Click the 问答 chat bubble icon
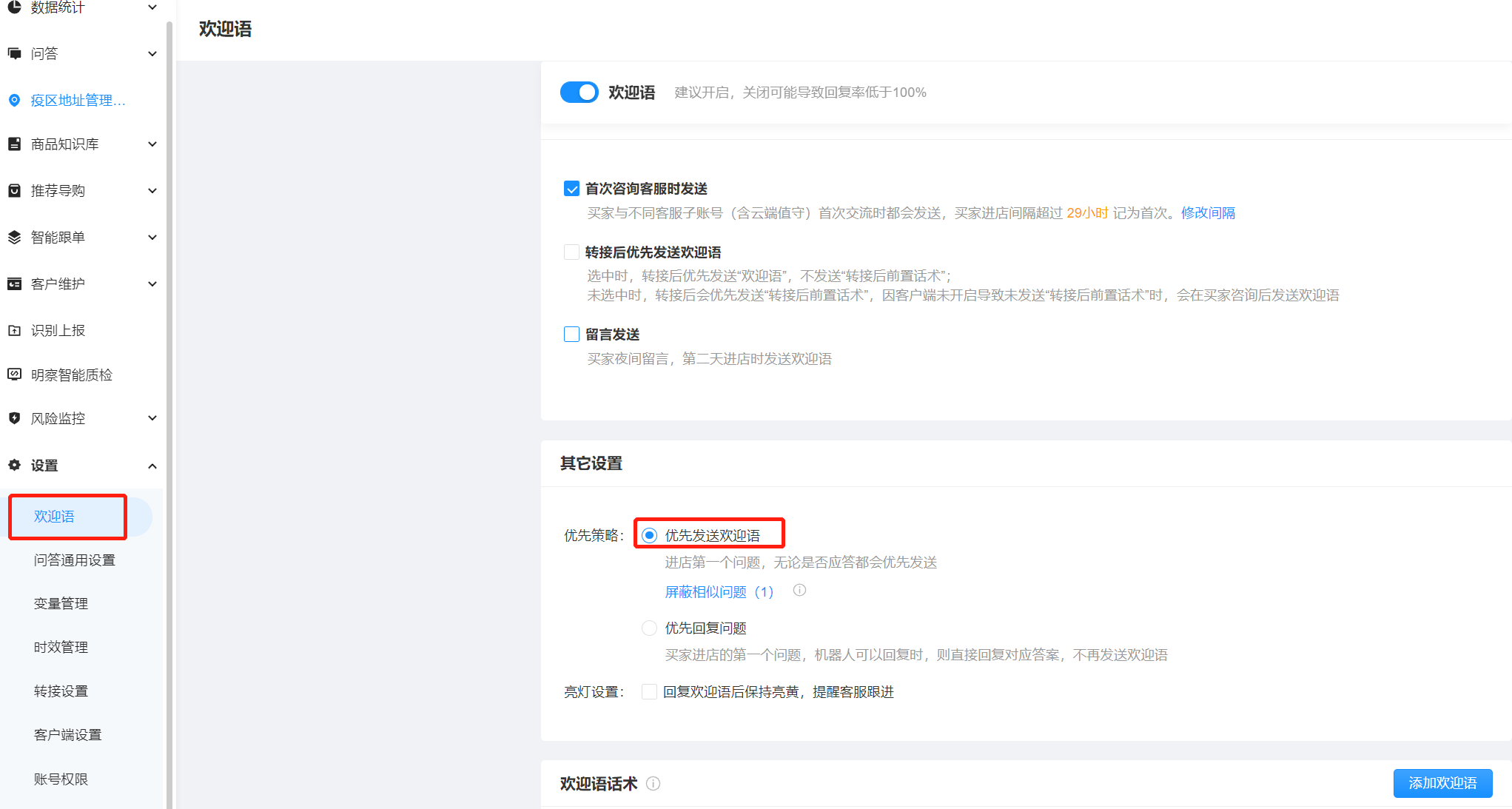1512x809 pixels. [14, 53]
